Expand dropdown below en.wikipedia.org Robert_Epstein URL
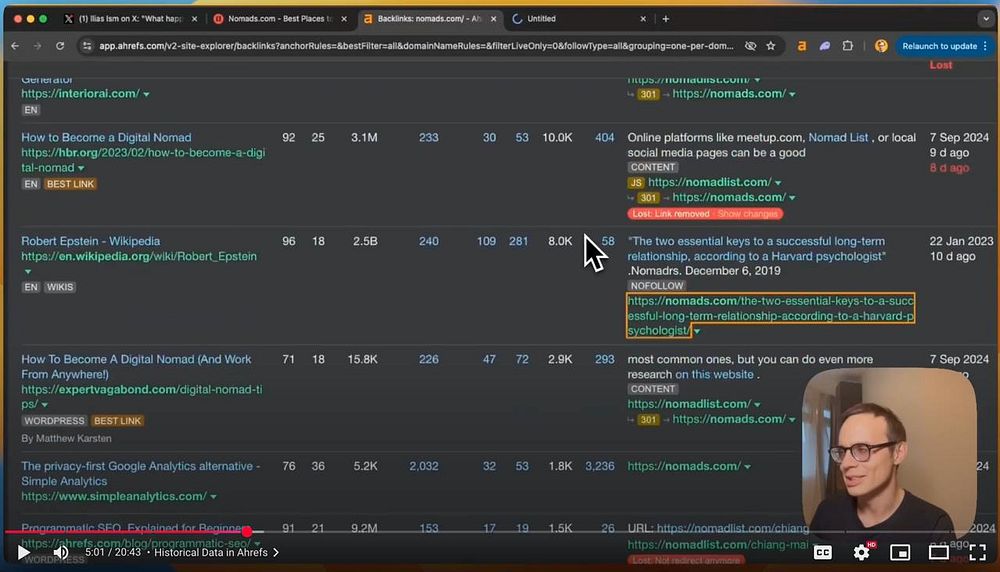 click(27, 272)
